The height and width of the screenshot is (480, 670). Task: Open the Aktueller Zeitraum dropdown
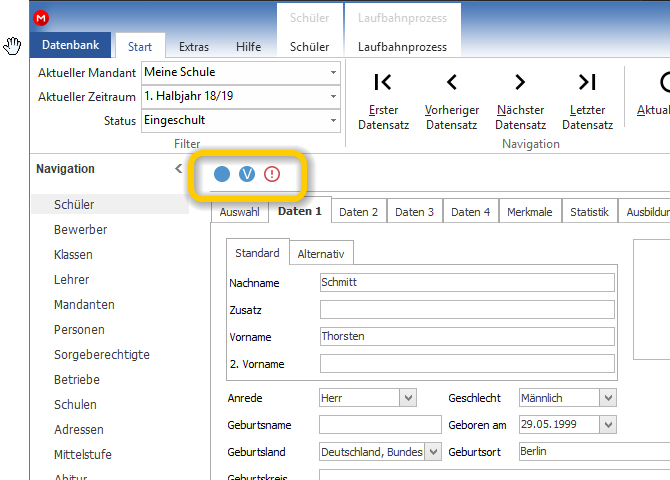333,96
